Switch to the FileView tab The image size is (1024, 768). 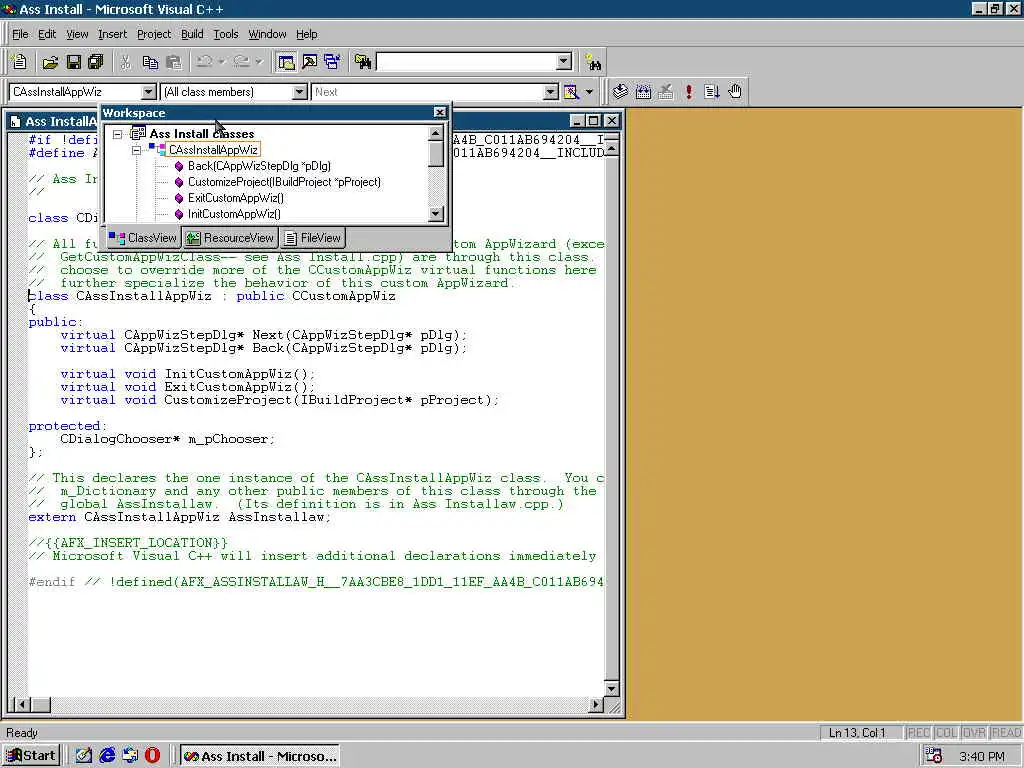pos(313,238)
